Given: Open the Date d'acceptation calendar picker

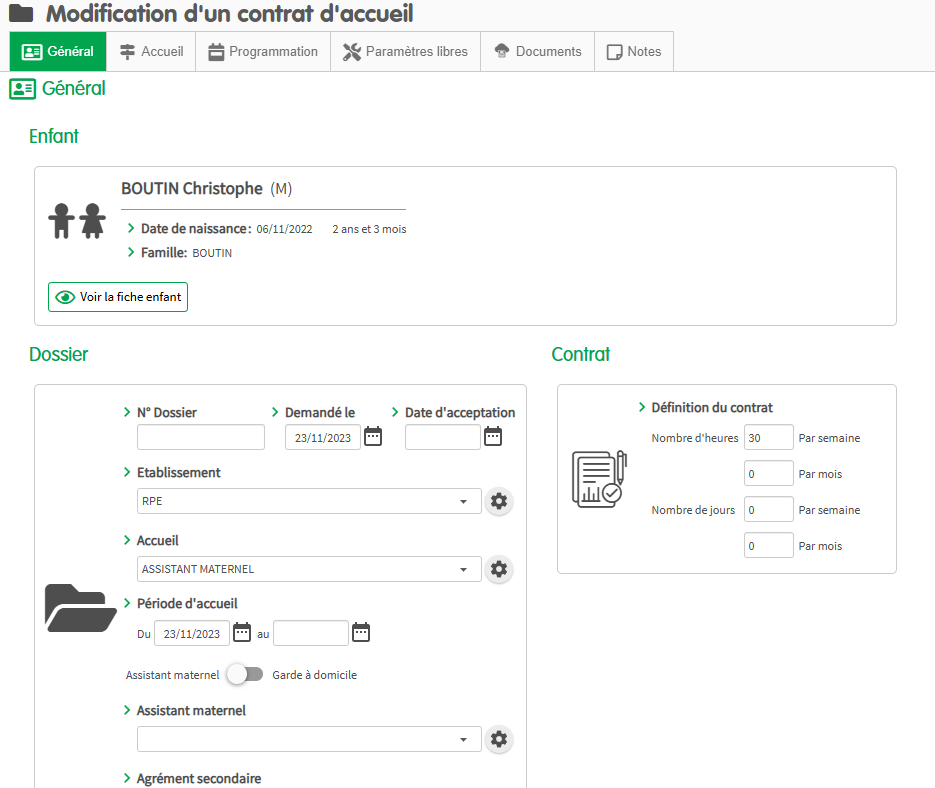Looking at the screenshot, I should (493, 436).
